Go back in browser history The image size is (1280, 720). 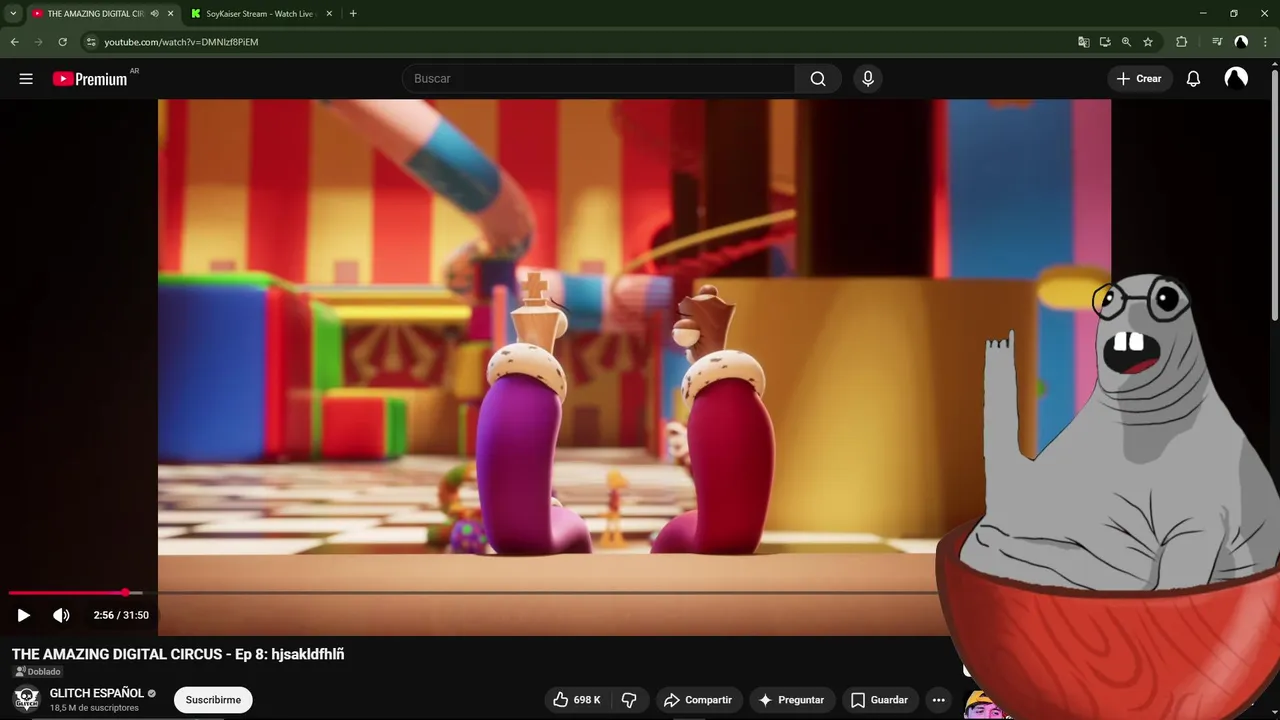15,42
